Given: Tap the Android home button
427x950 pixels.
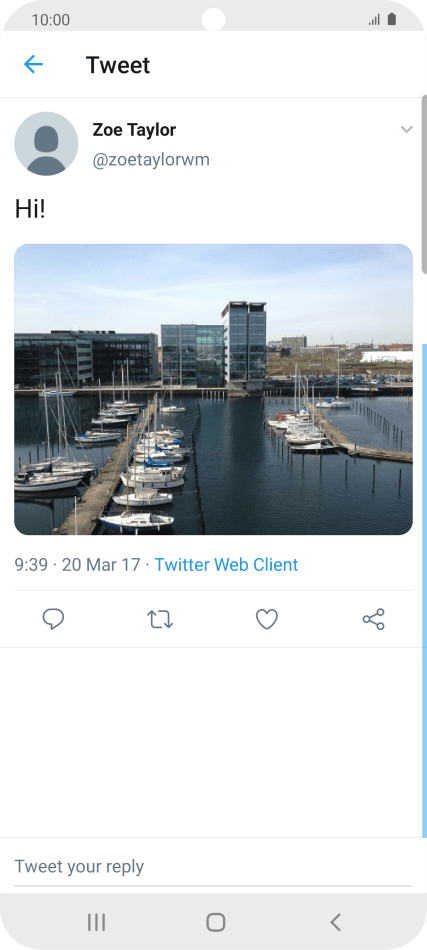Looking at the screenshot, I should click(216, 922).
